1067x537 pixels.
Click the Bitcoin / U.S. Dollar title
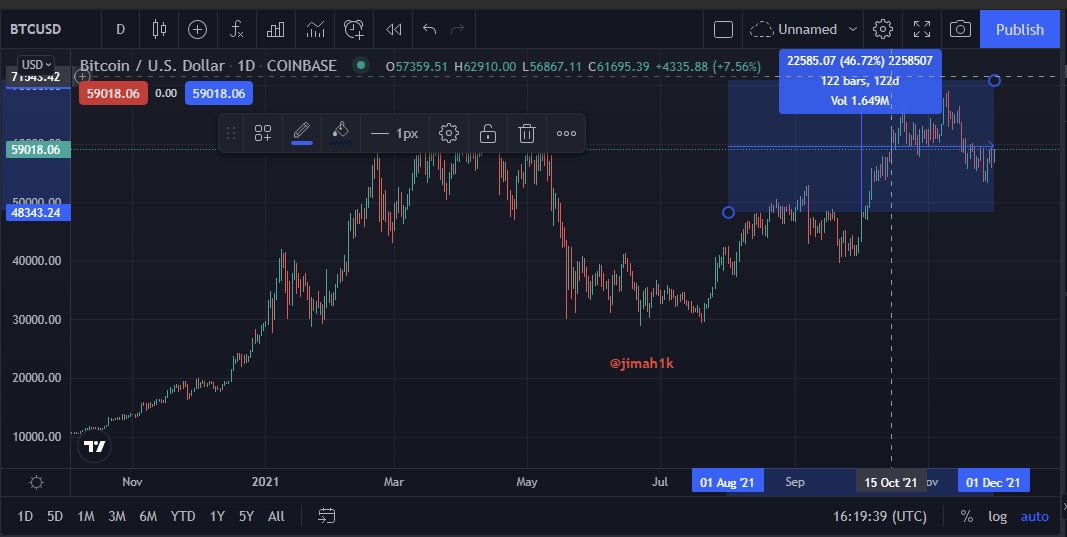click(152, 65)
